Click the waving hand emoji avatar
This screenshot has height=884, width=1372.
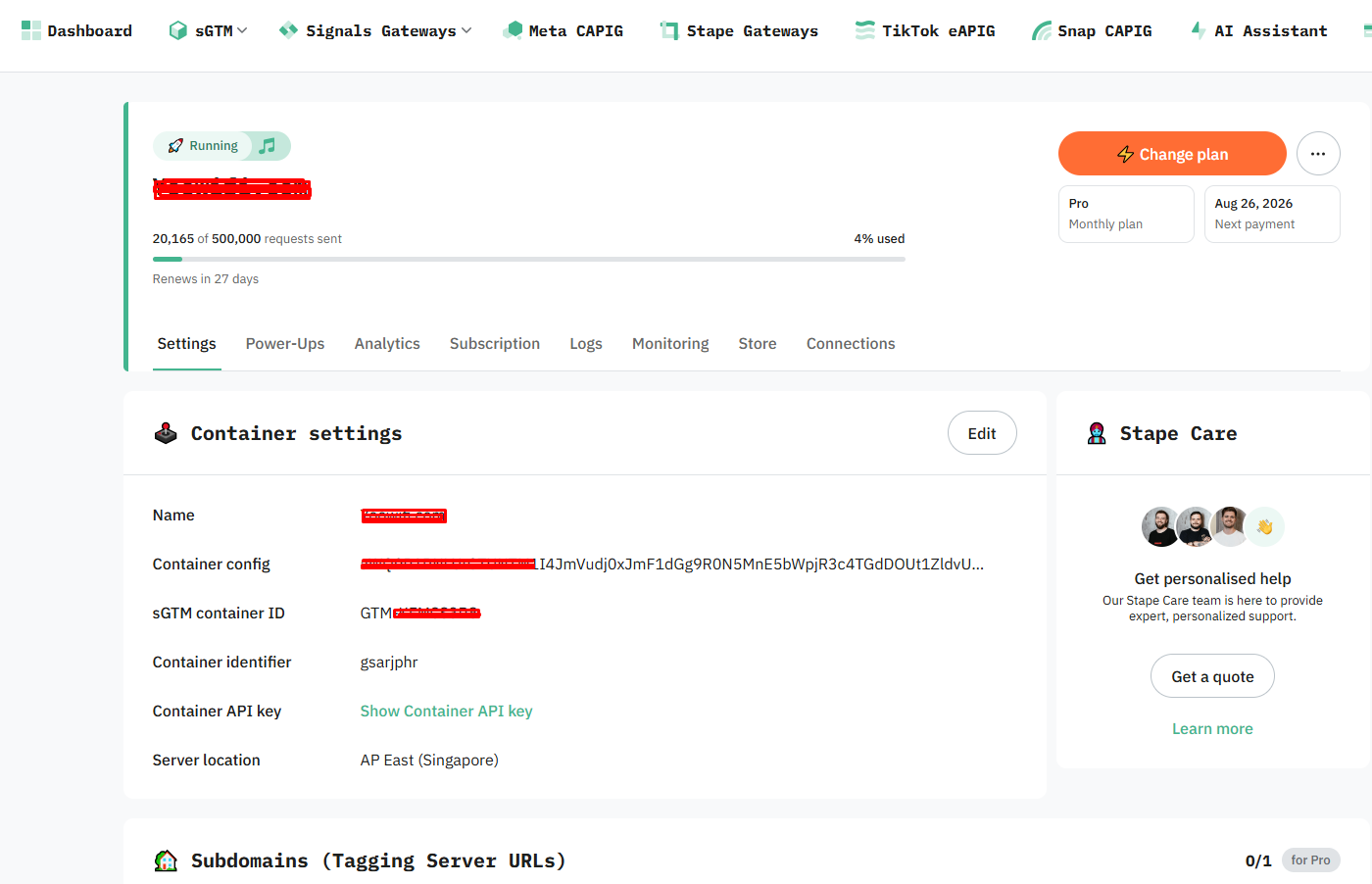click(x=1264, y=527)
